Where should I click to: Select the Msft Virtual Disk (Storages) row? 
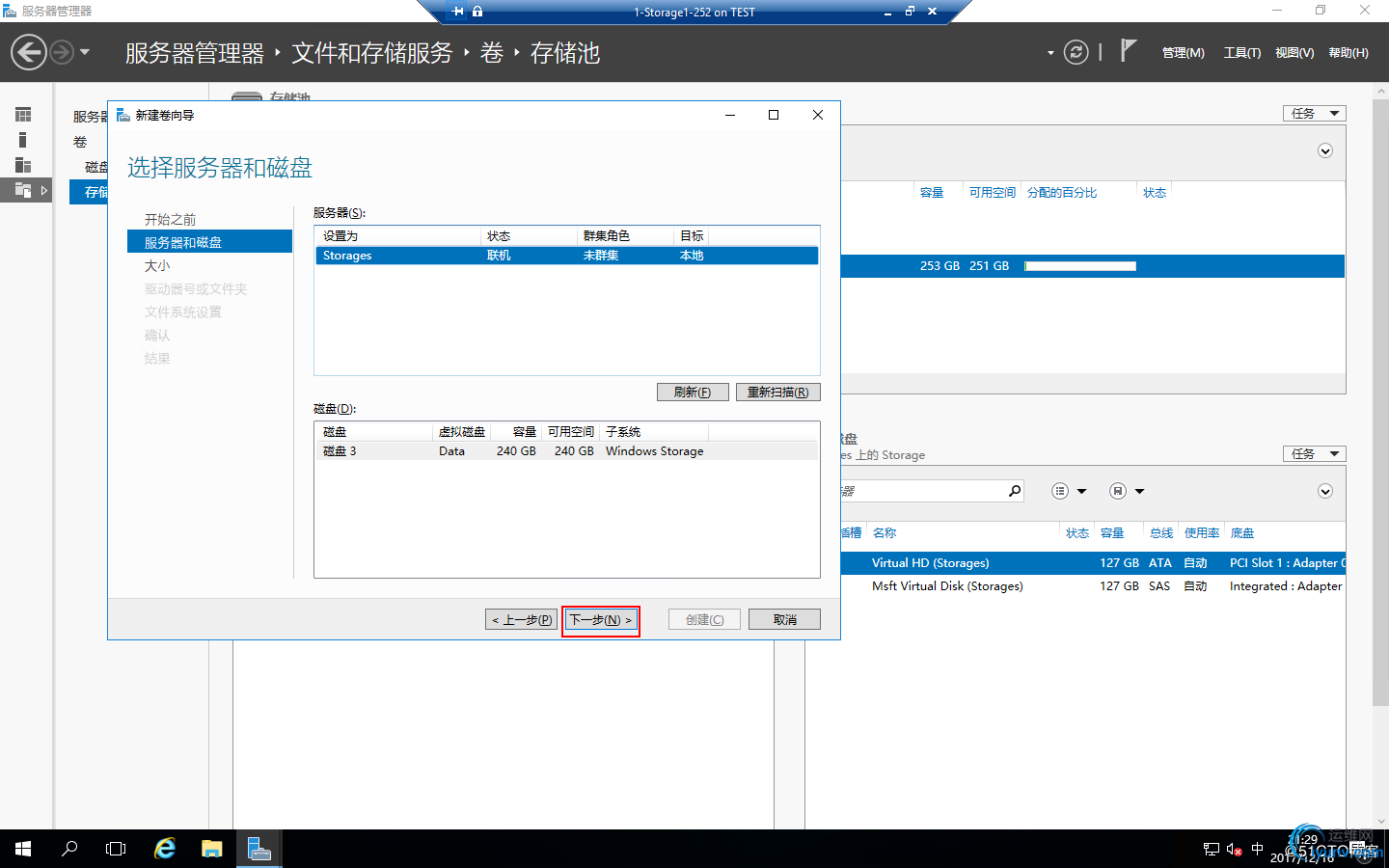tap(1093, 586)
